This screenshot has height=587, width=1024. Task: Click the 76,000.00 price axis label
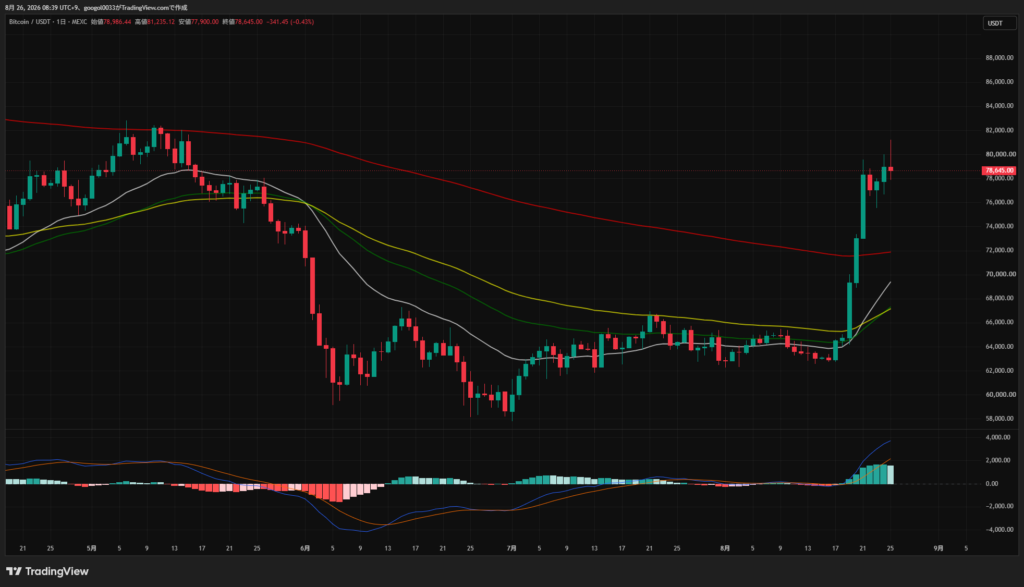pos(999,202)
